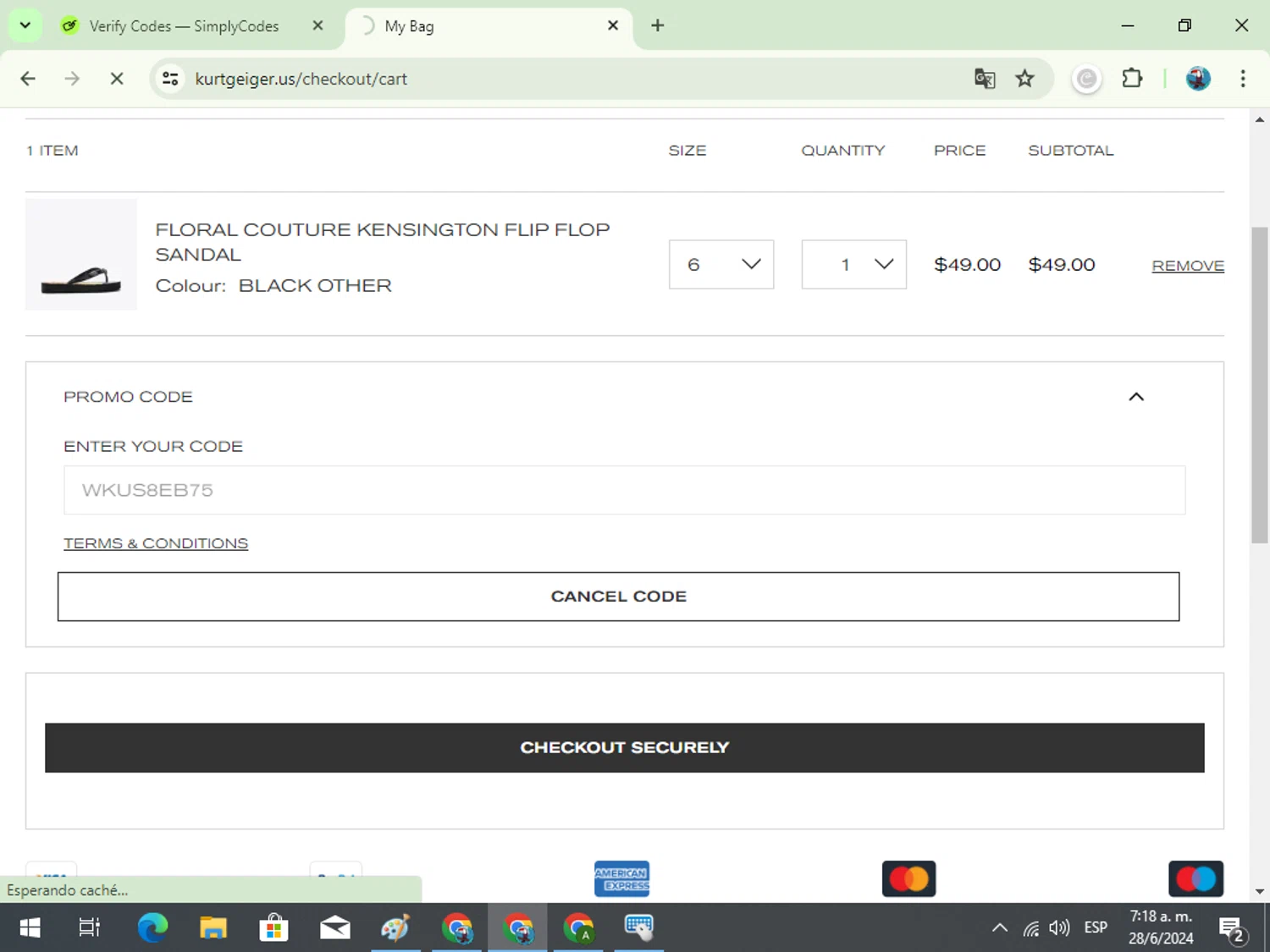Select the My Bag tab
1270x952 pixels.
[409, 26]
